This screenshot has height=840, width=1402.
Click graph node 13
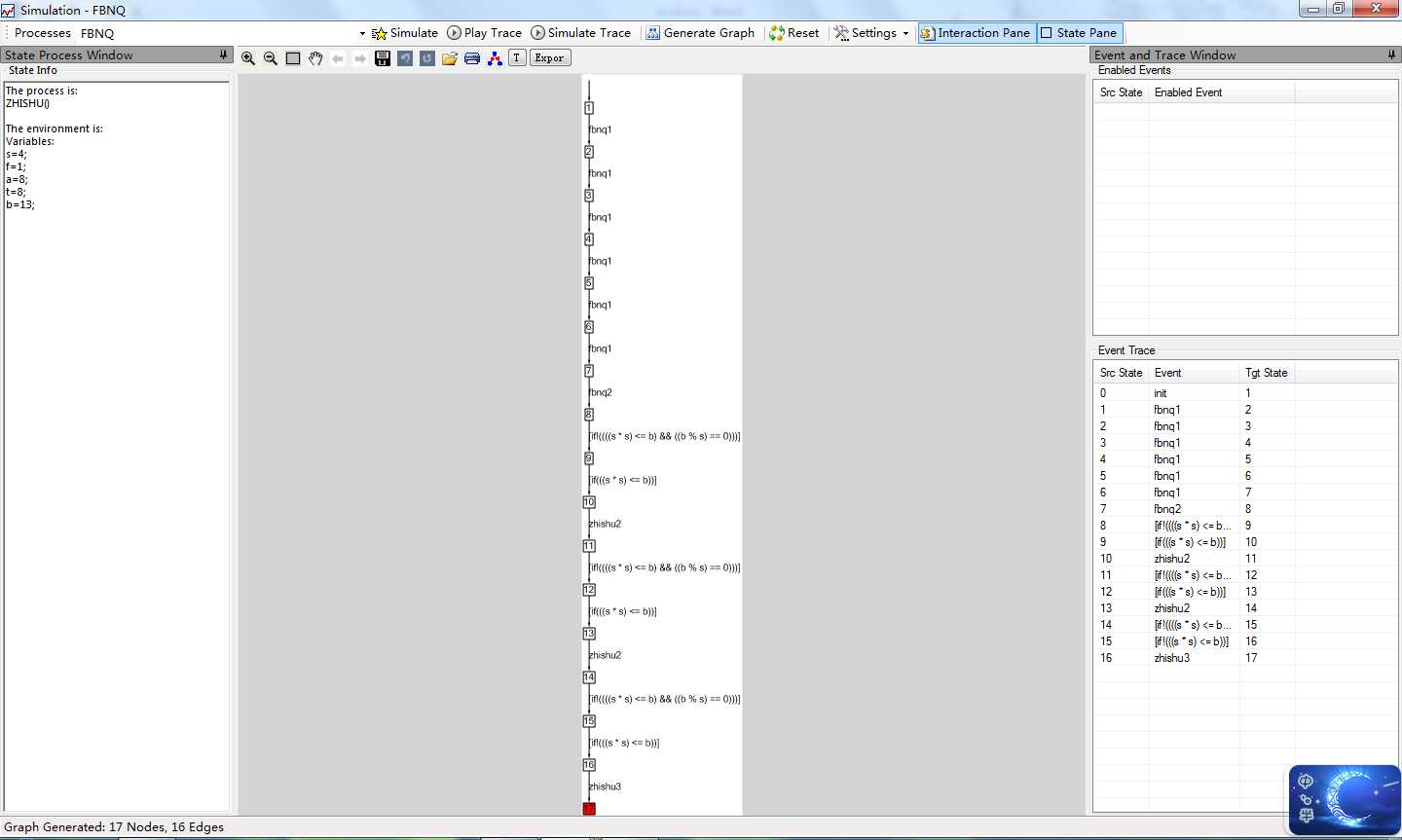(589, 634)
